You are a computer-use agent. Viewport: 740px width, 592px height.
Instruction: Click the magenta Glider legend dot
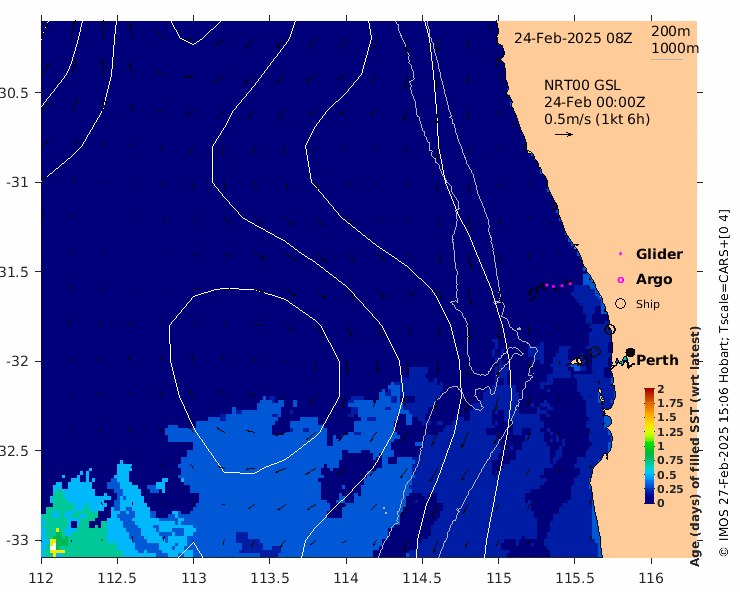(x=620, y=254)
